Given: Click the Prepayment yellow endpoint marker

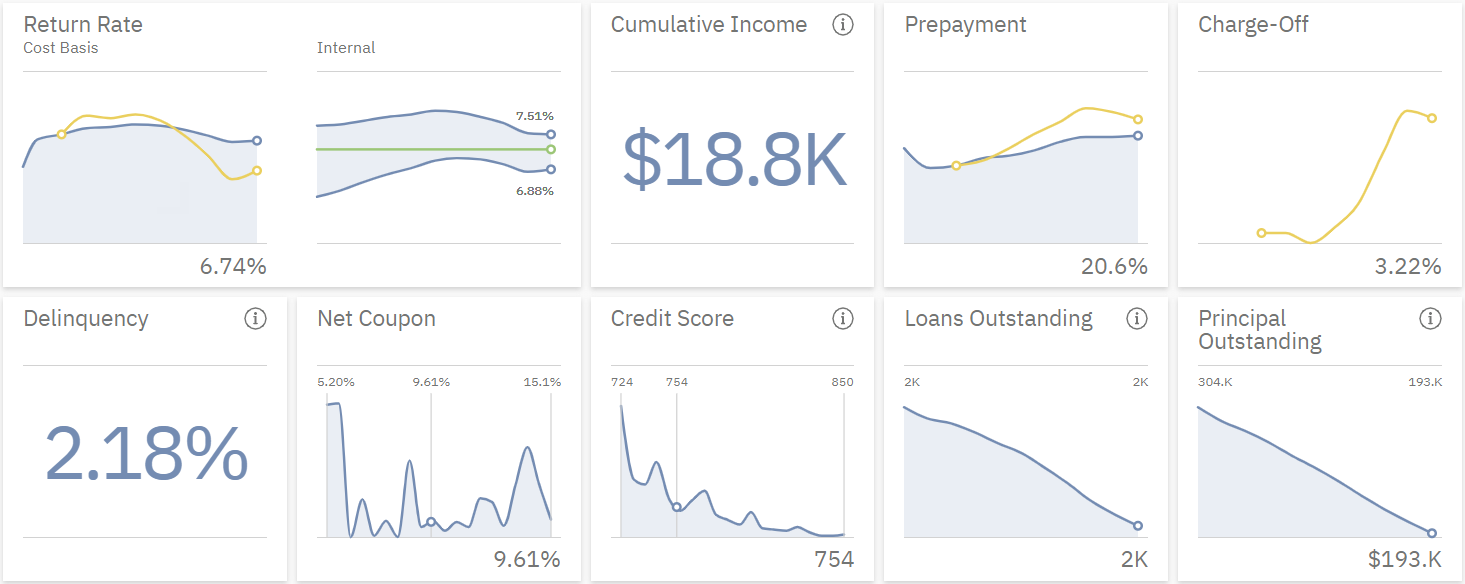Looking at the screenshot, I should (1139, 118).
